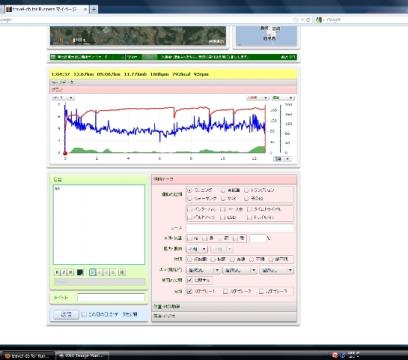
Task: Click the italic I editor toolbar icon
Action: point(64,272)
